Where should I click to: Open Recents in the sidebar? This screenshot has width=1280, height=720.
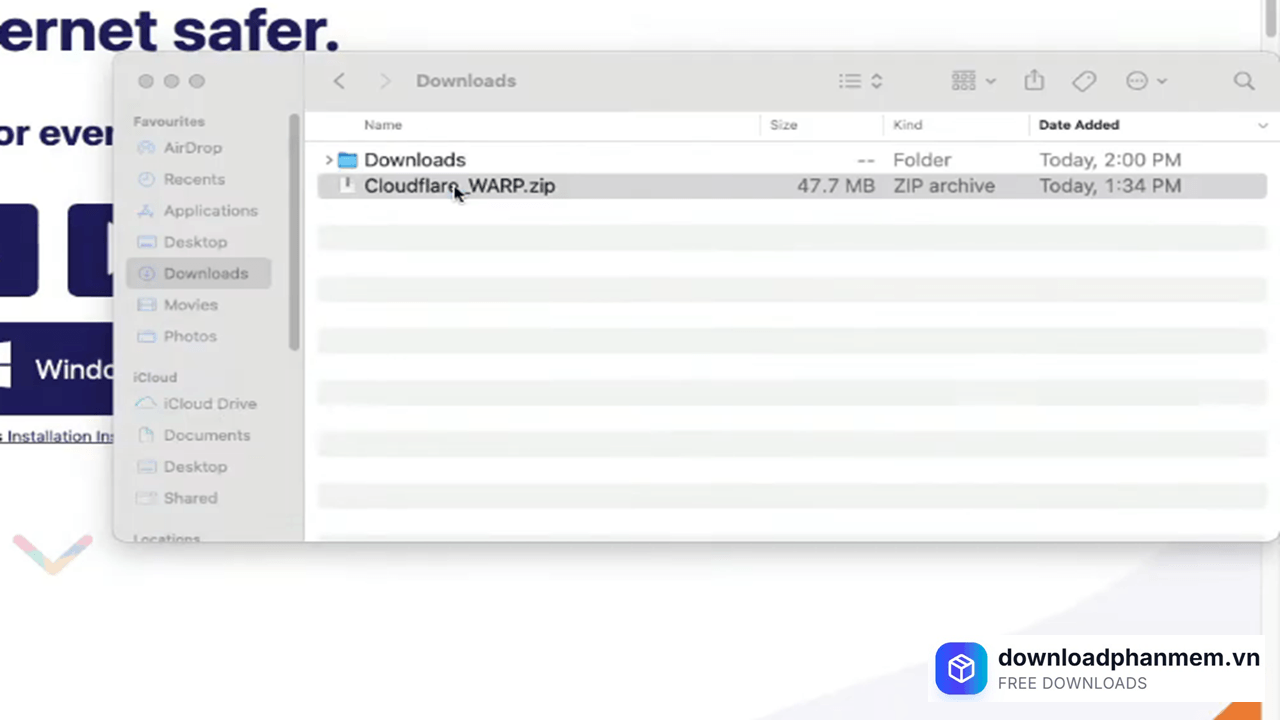[x=194, y=179]
